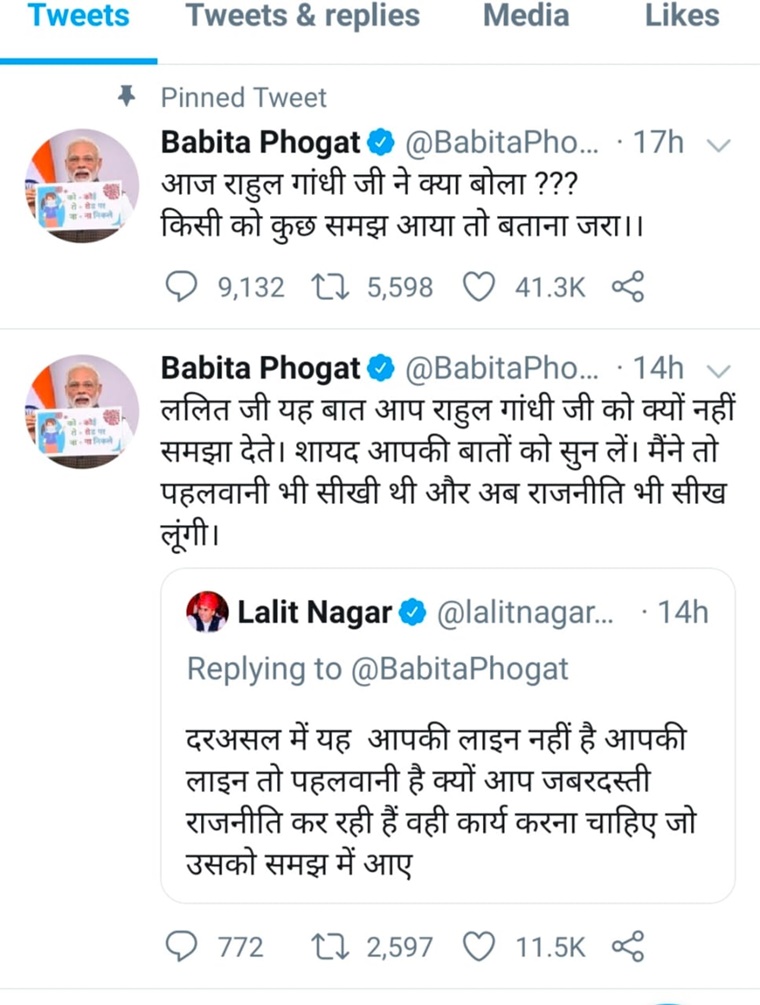
Task: Open the Likes tab
Action: pos(682,17)
